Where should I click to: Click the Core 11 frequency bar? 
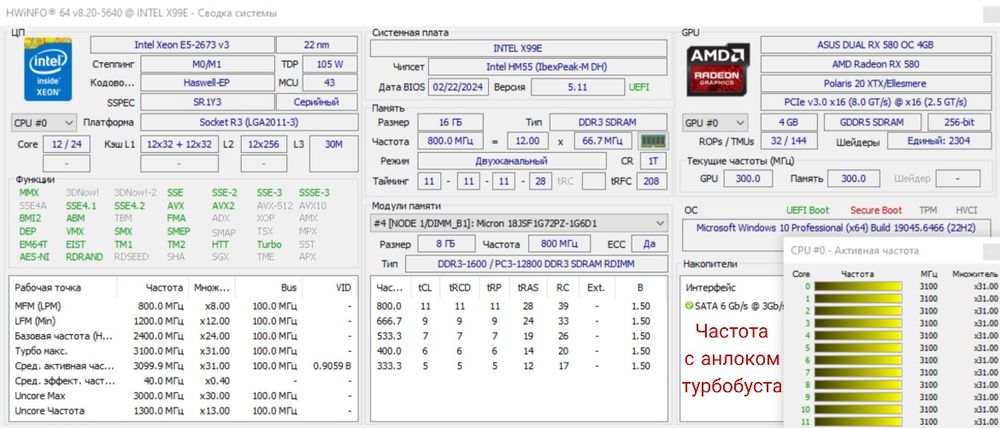(x=858, y=422)
